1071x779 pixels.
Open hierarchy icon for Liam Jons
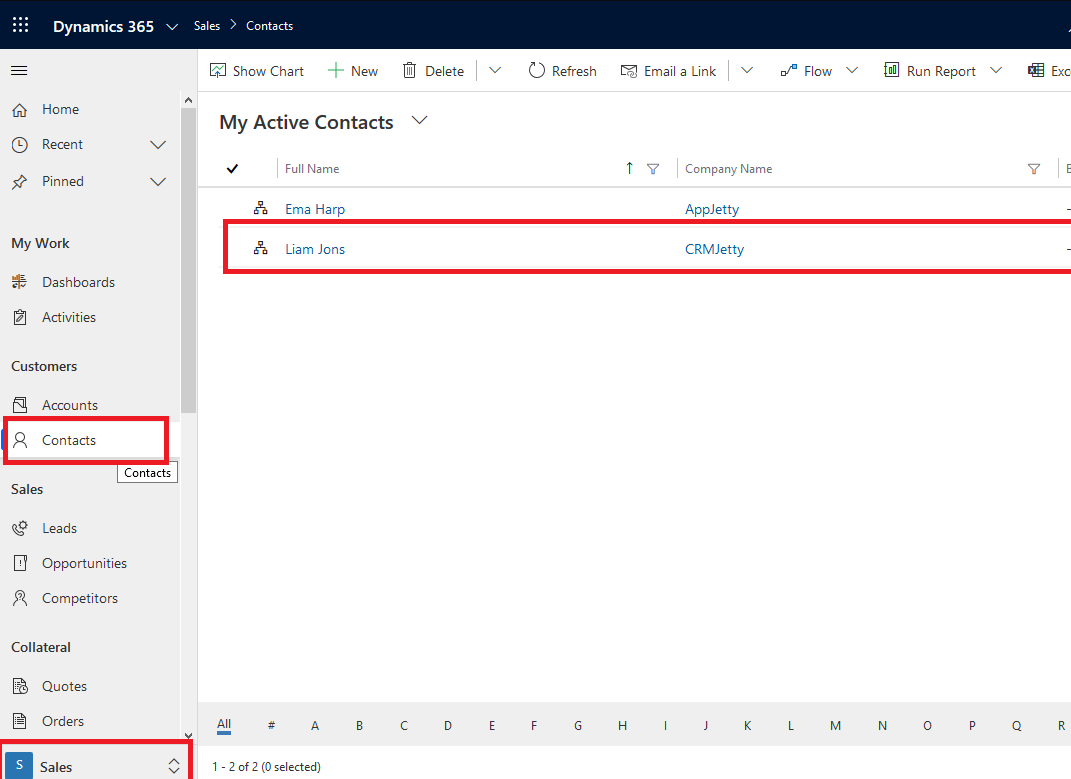tap(260, 249)
